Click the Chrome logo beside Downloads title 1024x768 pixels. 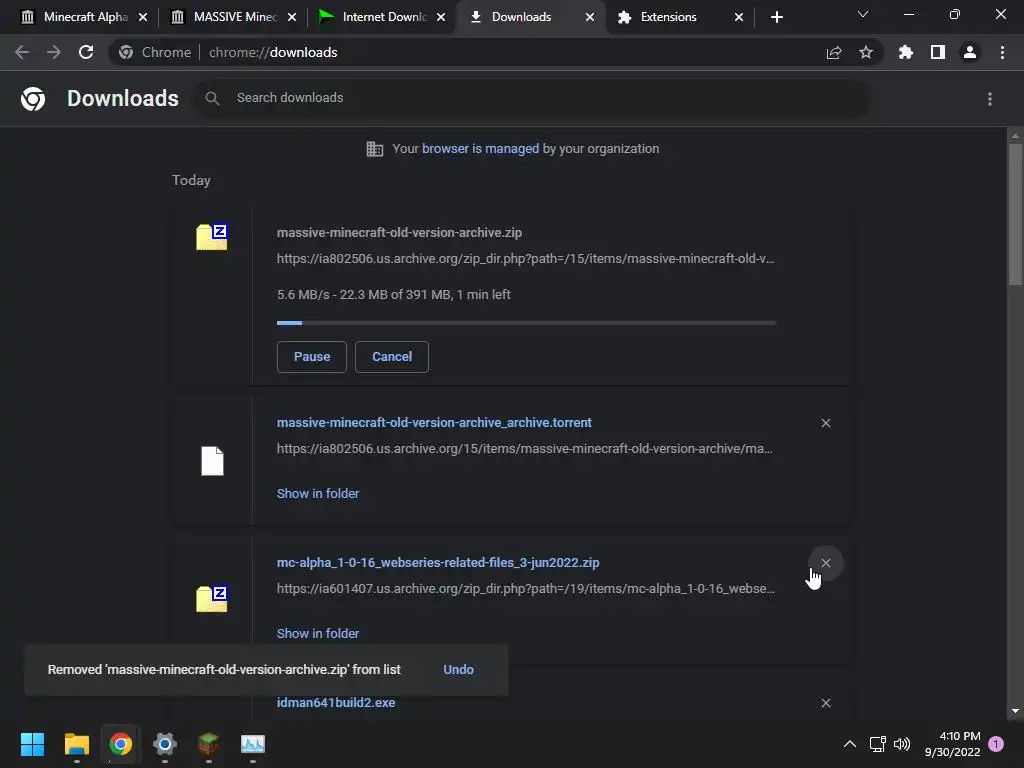tap(33, 99)
